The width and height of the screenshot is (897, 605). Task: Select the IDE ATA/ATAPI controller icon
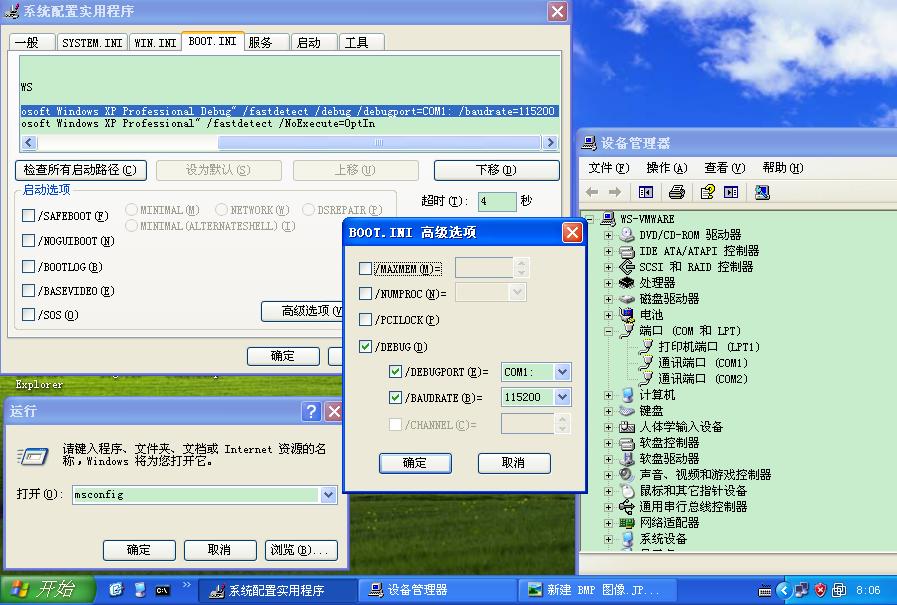(x=627, y=251)
